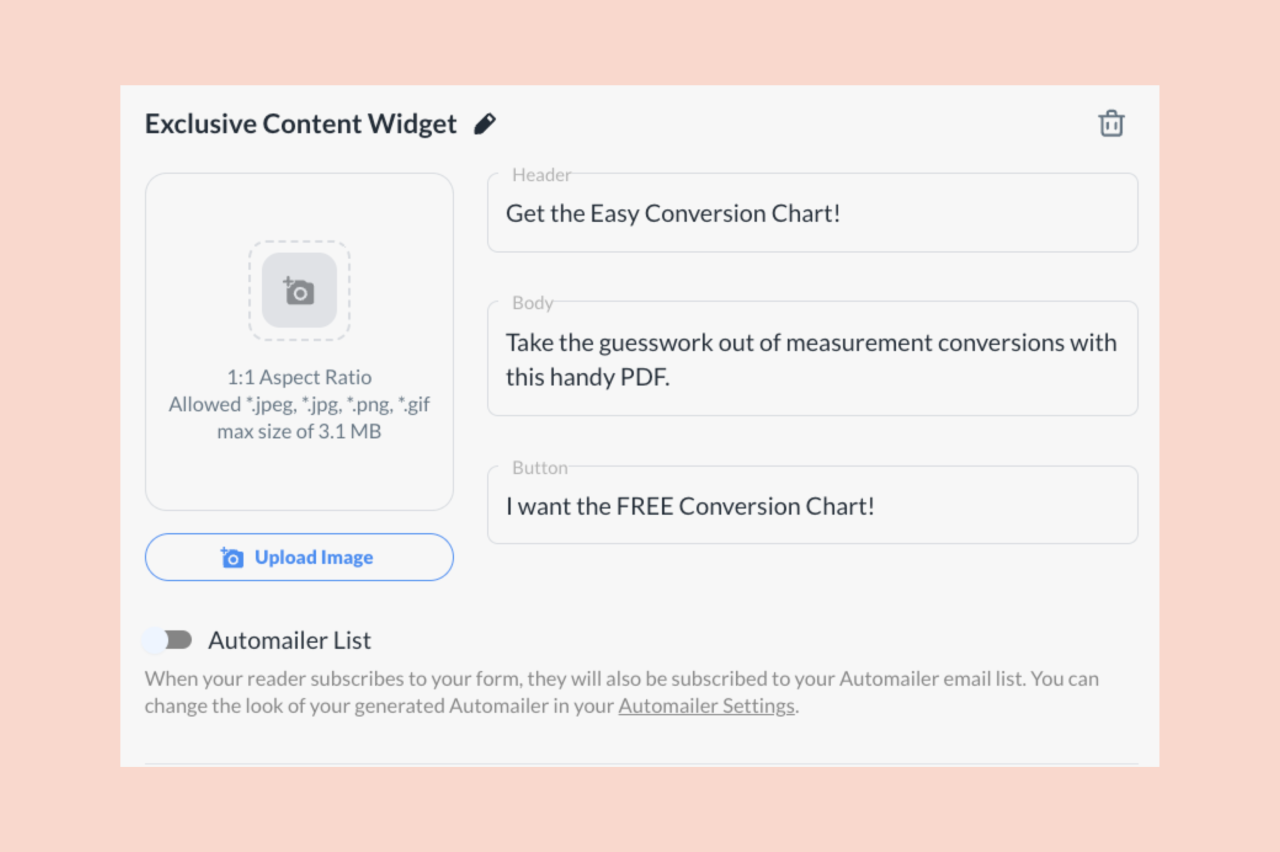The image size is (1280, 852).
Task: Click the camera icon inside Upload Image button
Action: (232, 557)
